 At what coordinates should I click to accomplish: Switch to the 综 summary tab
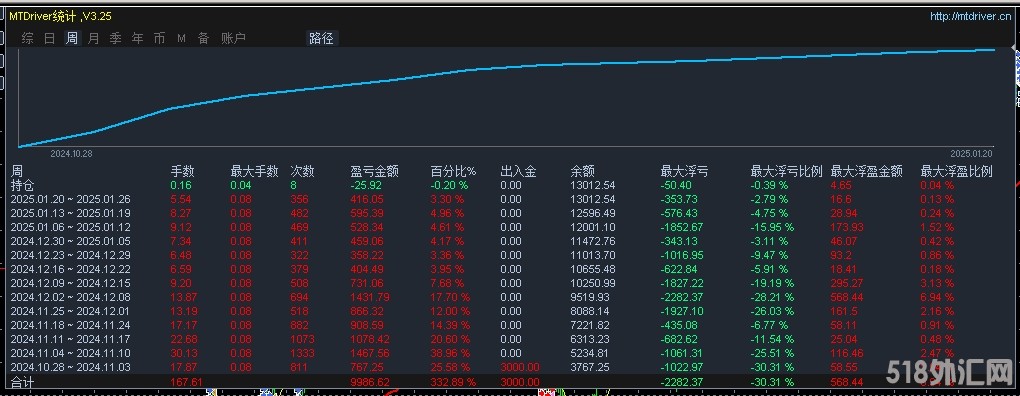pos(27,38)
